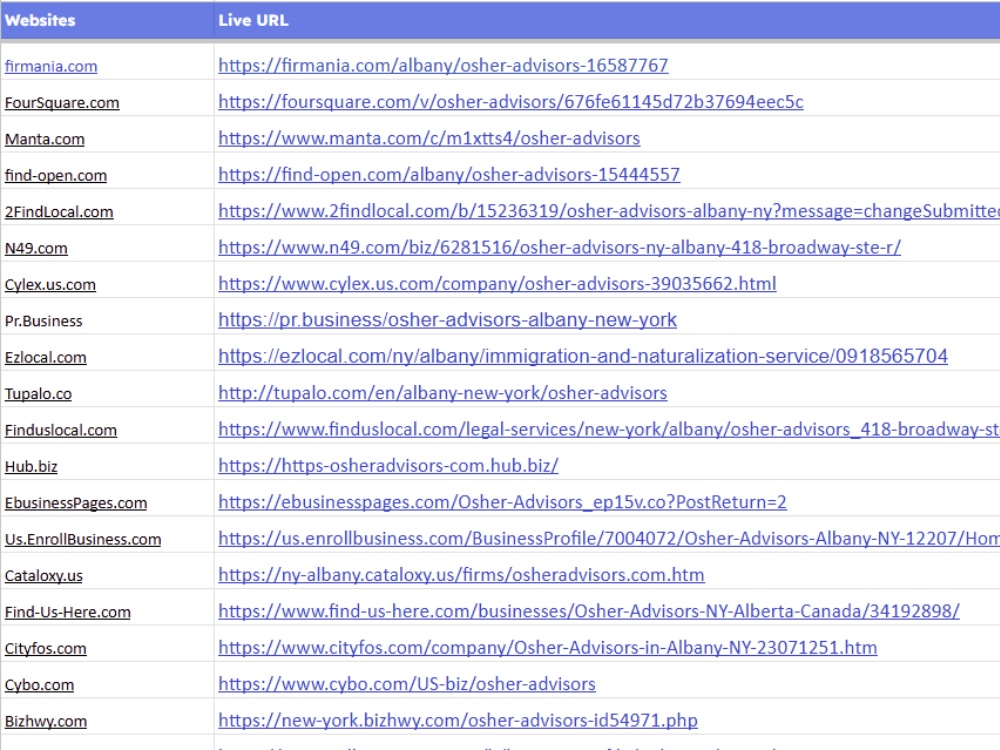1000x750 pixels.
Task: Open the manta.com osher-advisors URL
Action: 429,138
